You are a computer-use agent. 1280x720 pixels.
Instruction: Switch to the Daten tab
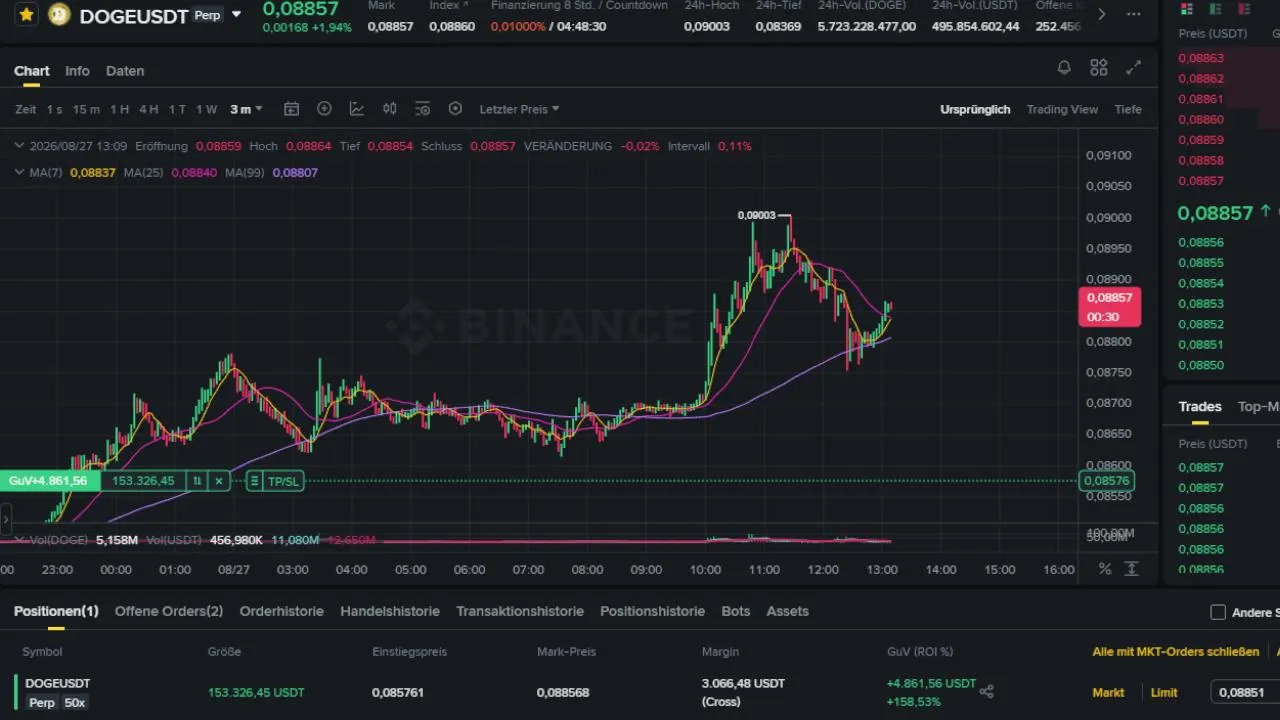pos(125,71)
